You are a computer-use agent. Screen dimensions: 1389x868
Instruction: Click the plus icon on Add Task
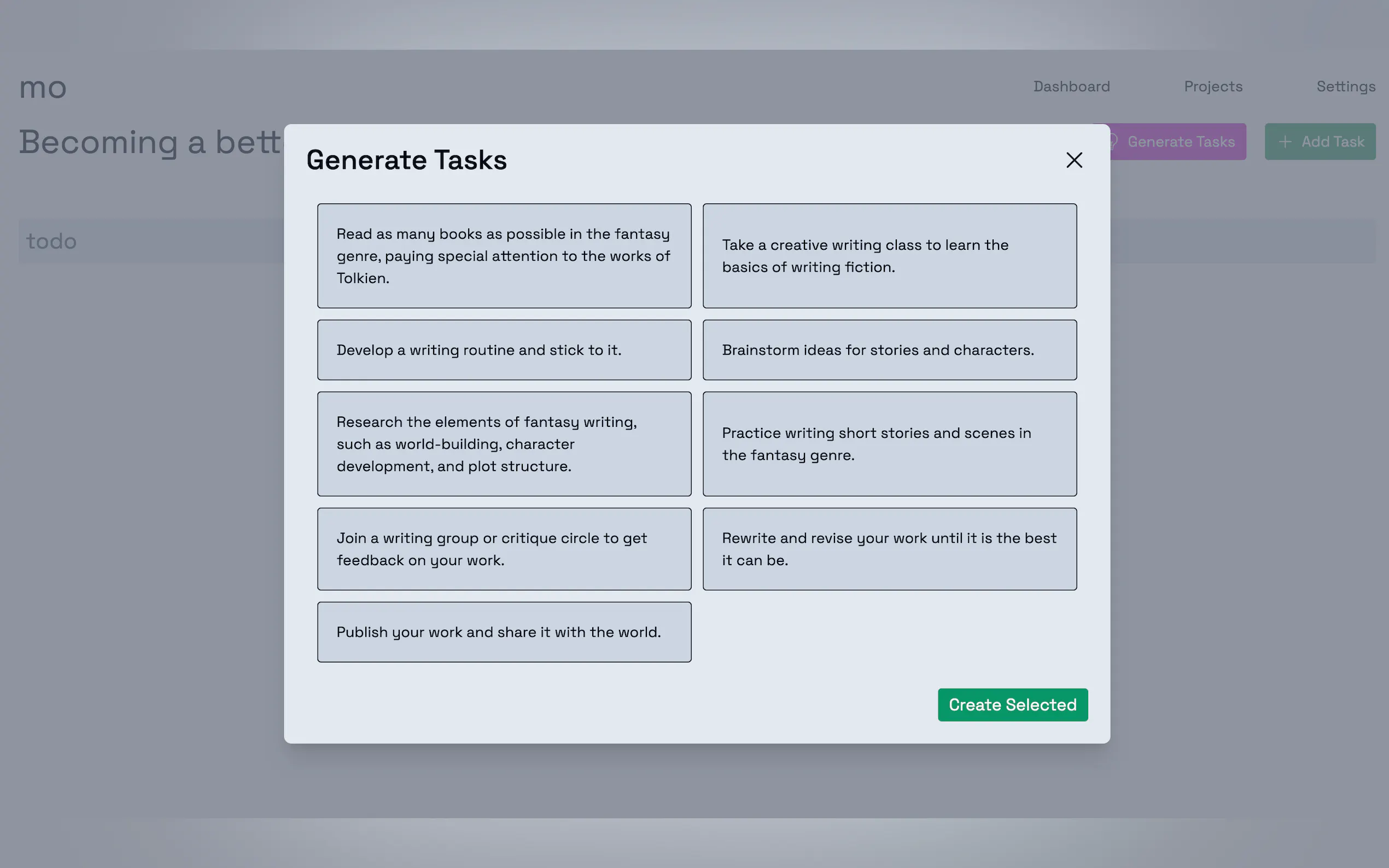1285,142
